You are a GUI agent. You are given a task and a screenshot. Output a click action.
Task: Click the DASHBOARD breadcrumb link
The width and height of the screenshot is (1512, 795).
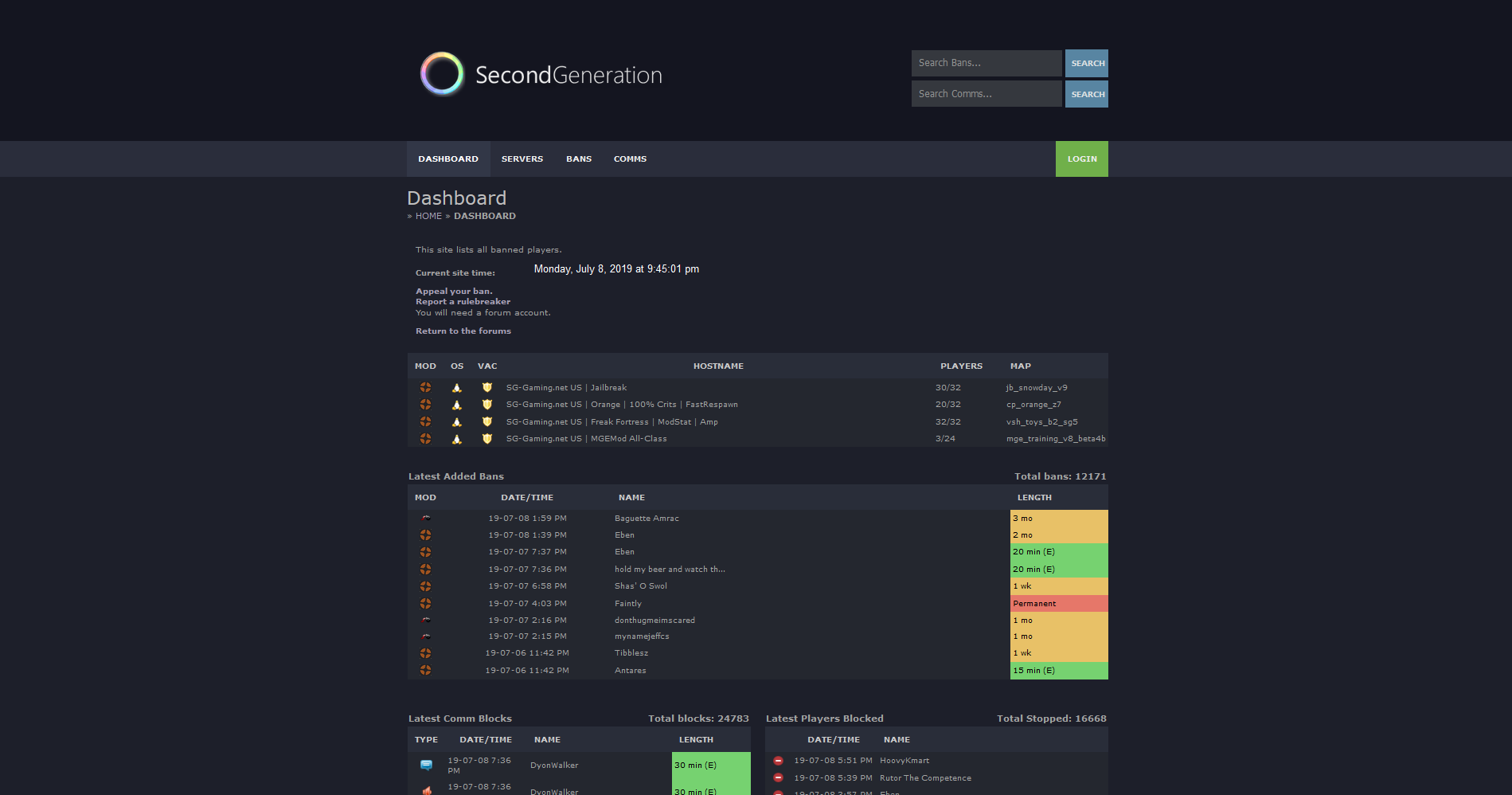tap(485, 217)
